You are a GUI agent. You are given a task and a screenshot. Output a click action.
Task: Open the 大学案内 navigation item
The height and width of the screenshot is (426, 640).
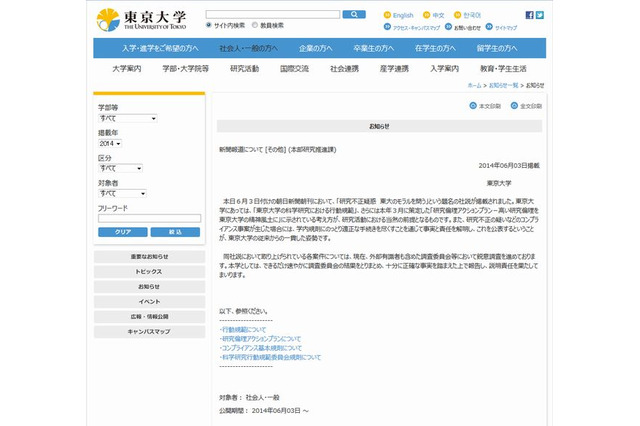[x=127, y=69]
